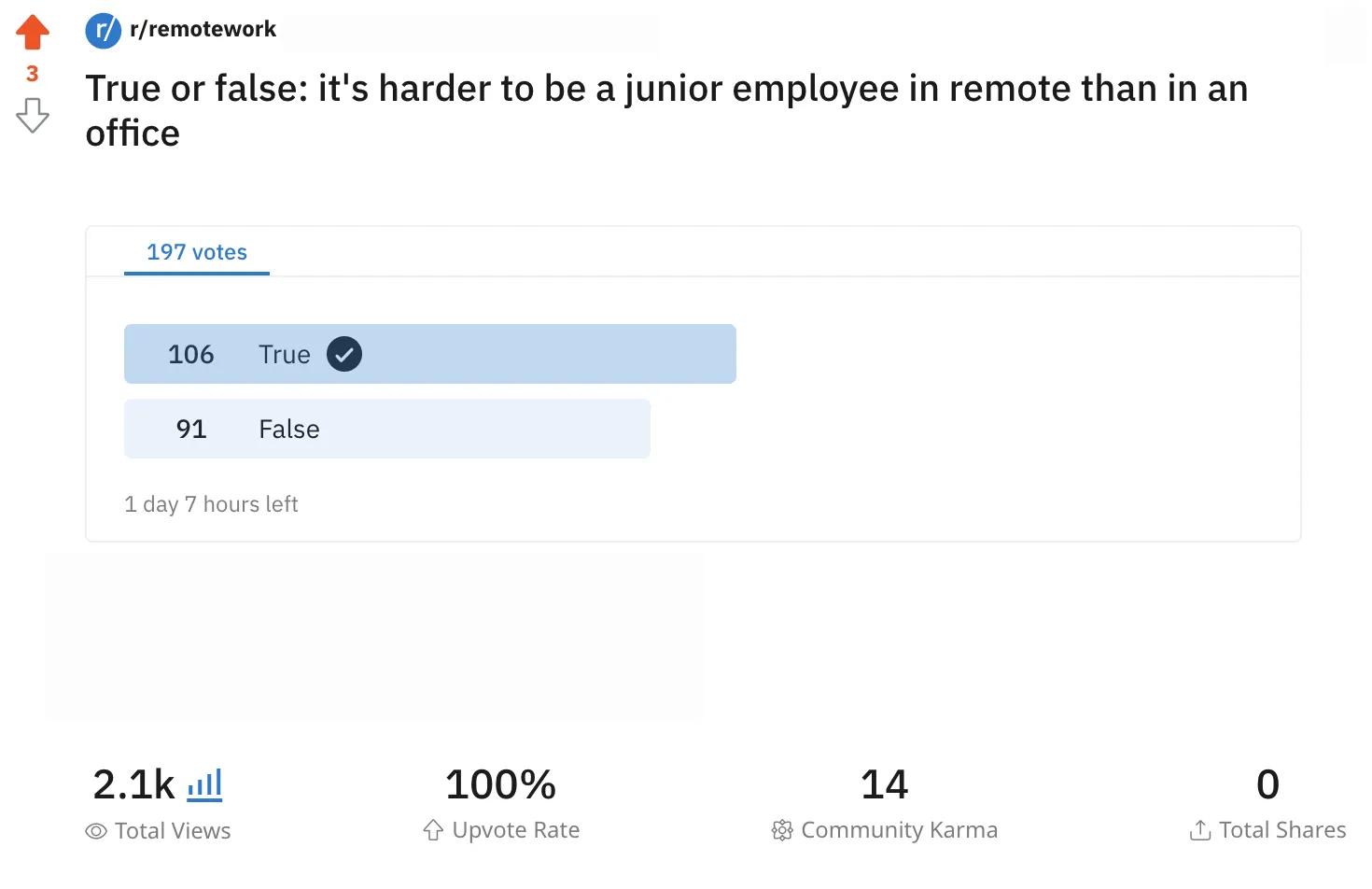Open the r/remotework subreddit link

click(x=203, y=30)
